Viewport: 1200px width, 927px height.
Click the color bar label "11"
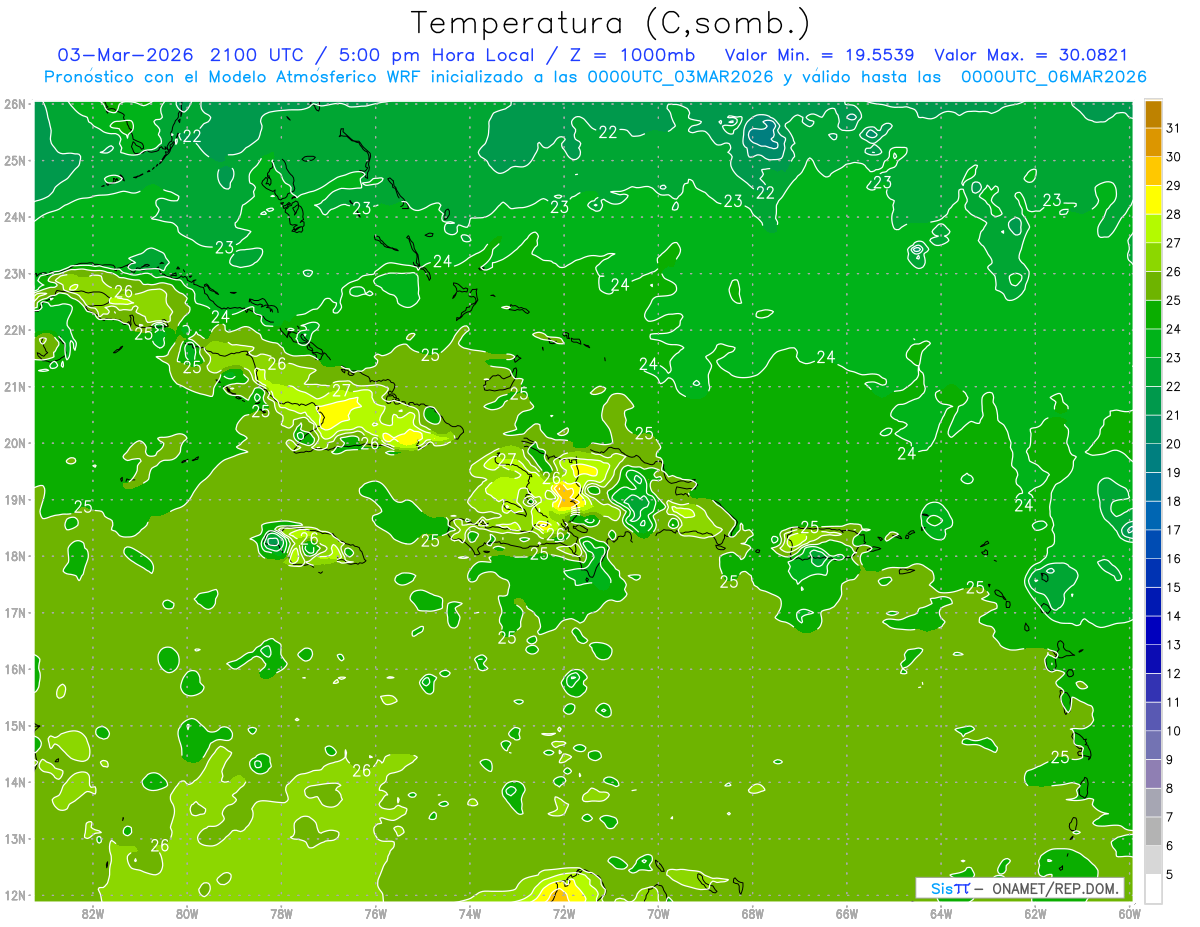click(x=1173, y=702)
